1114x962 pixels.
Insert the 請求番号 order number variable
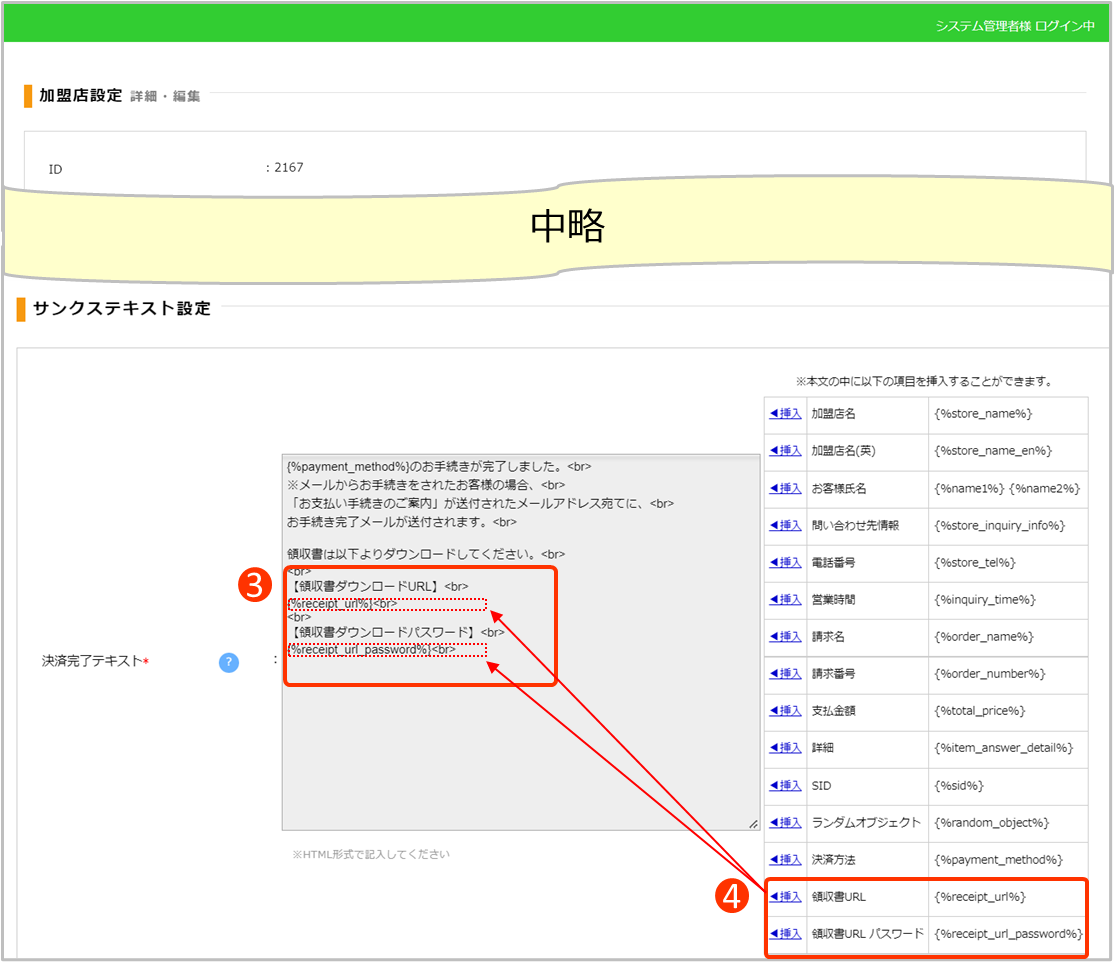785,674
